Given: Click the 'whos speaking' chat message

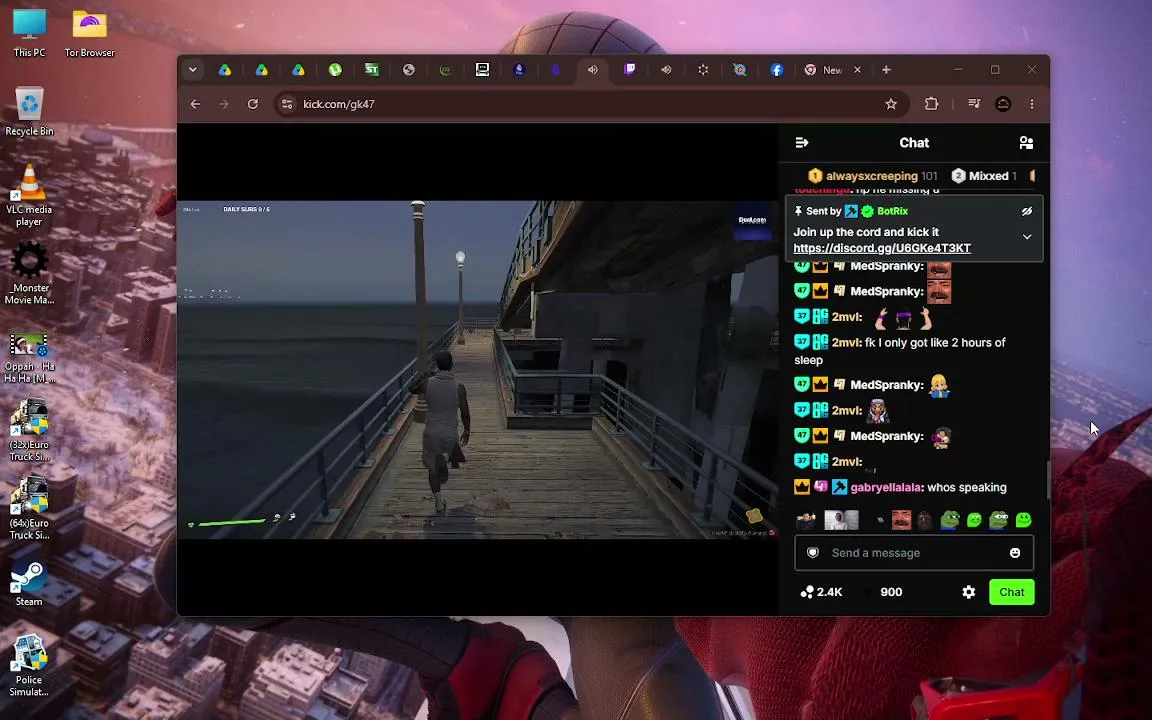Looking at the screenshot, I should tap(967, 487).
